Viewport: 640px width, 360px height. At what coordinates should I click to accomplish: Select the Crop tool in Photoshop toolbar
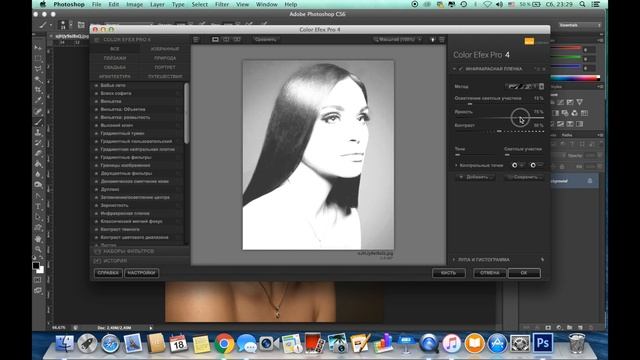click(38, 90)
